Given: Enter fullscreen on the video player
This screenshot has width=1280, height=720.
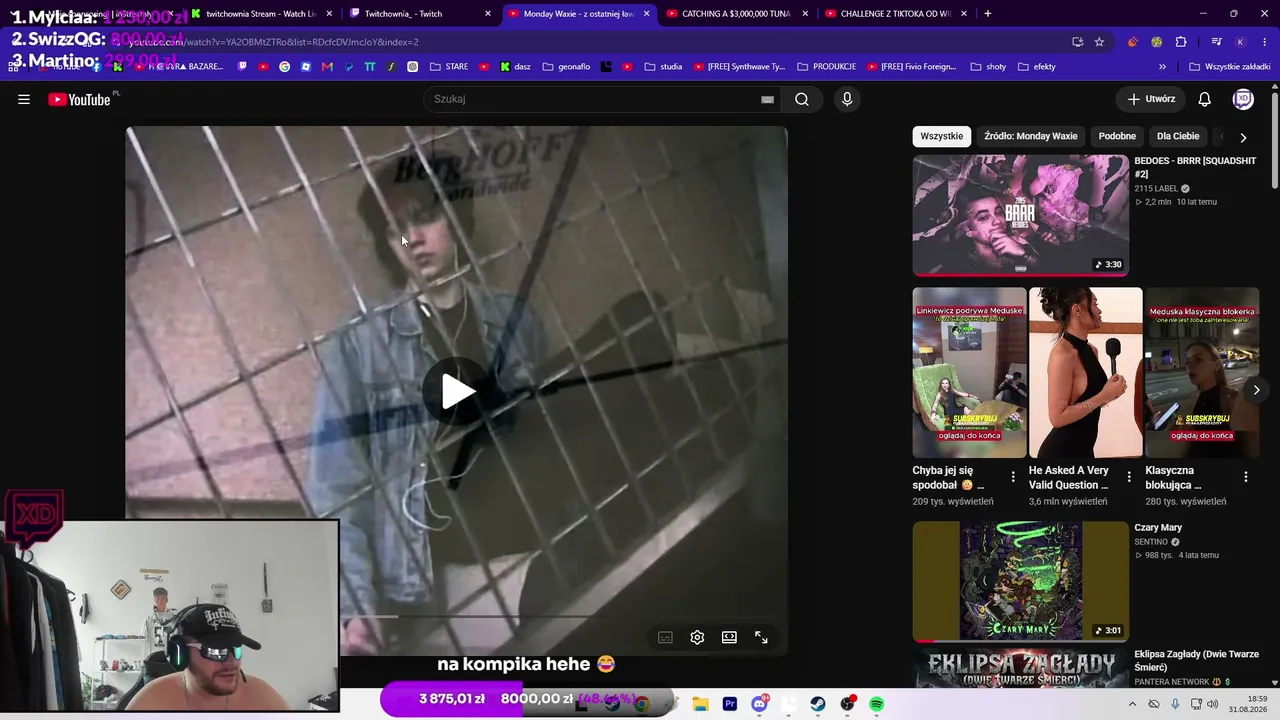Looking at the screenshot, I should [761, 637].
